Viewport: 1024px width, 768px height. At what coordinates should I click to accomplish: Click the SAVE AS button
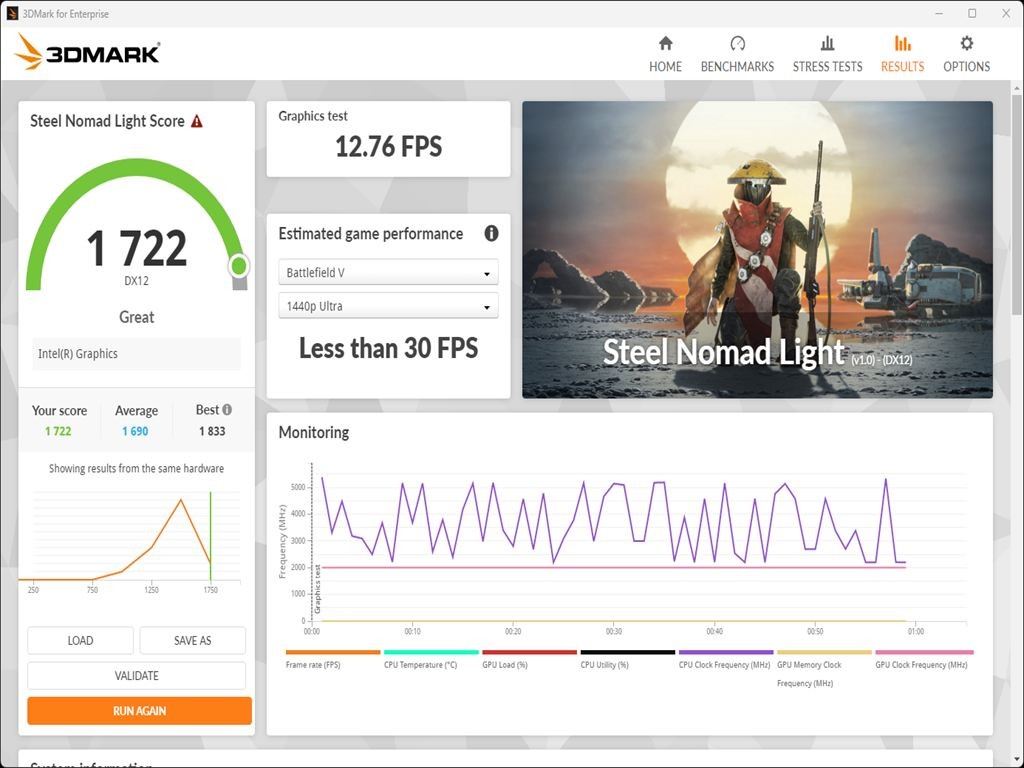pos(193,641)
